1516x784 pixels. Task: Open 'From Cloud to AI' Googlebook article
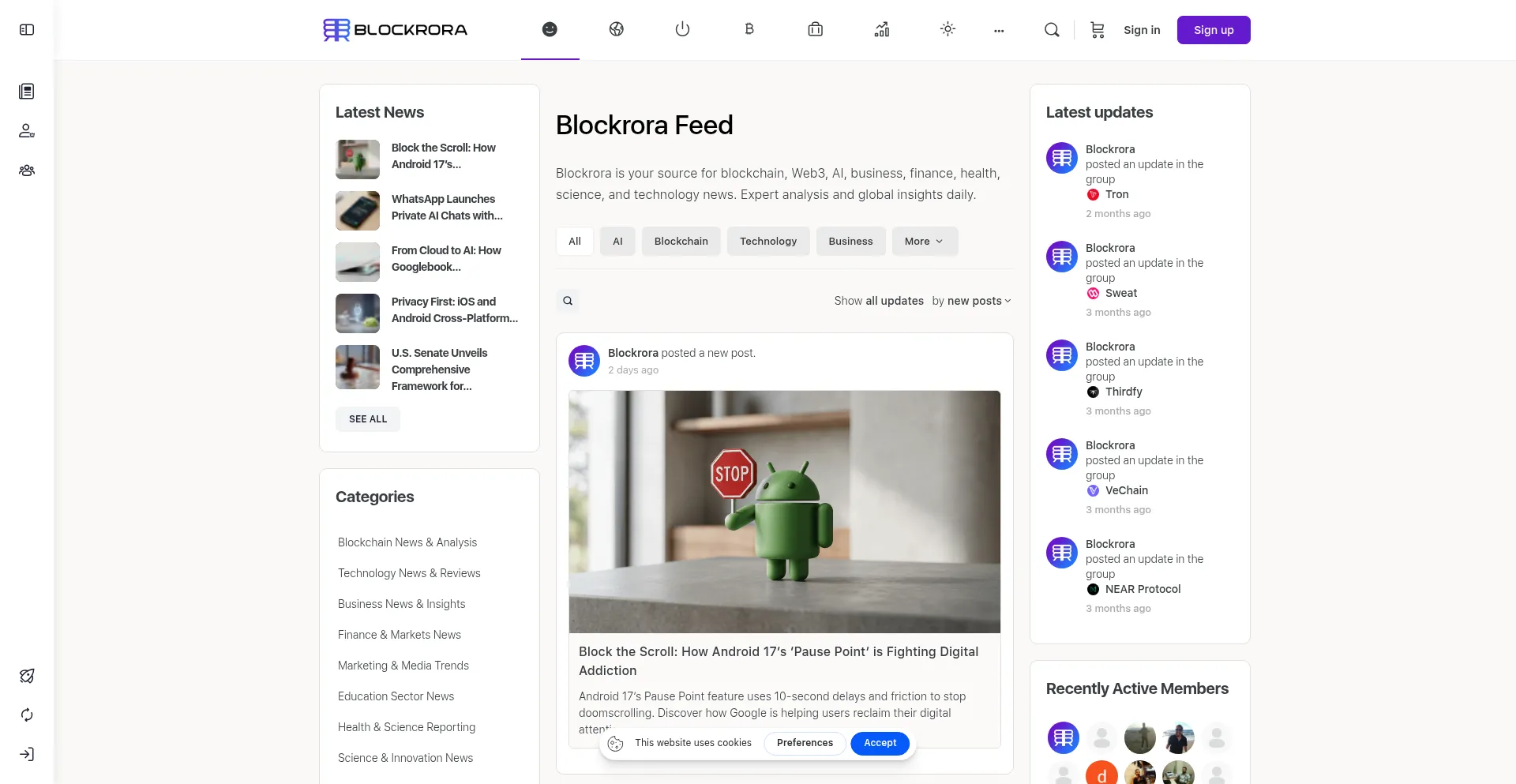[446, 259]
